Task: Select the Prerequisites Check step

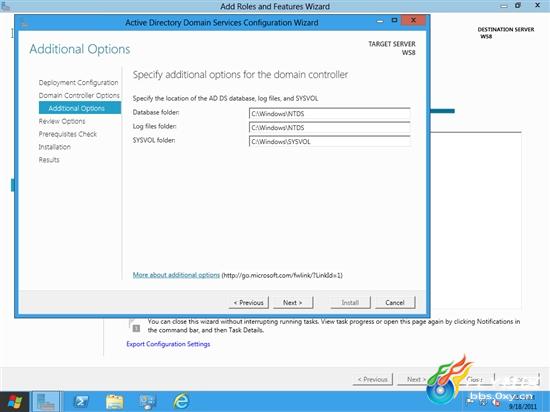Action: click(67, 134)
